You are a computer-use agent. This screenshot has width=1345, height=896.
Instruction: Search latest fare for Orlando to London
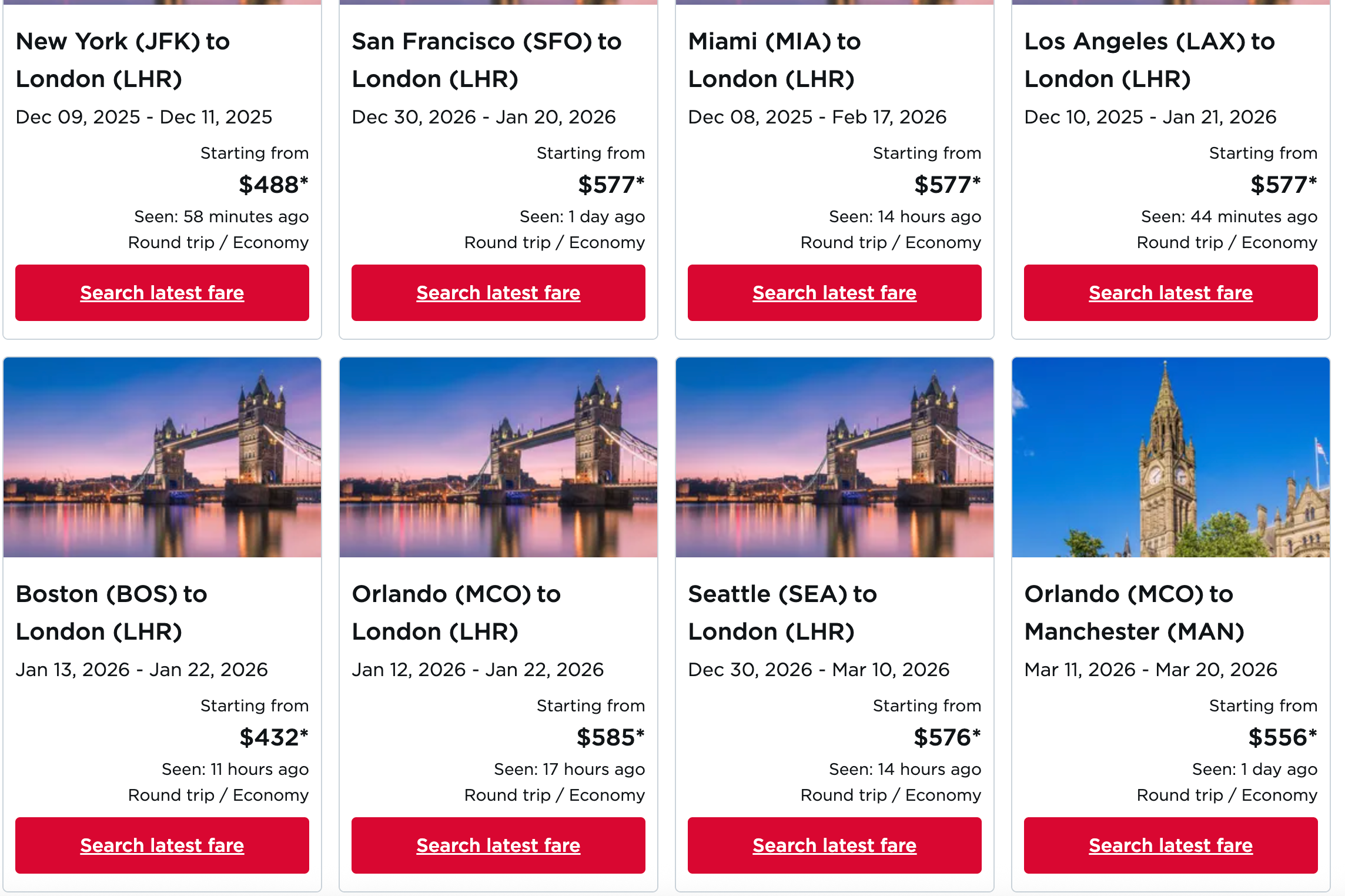[498, 845]
